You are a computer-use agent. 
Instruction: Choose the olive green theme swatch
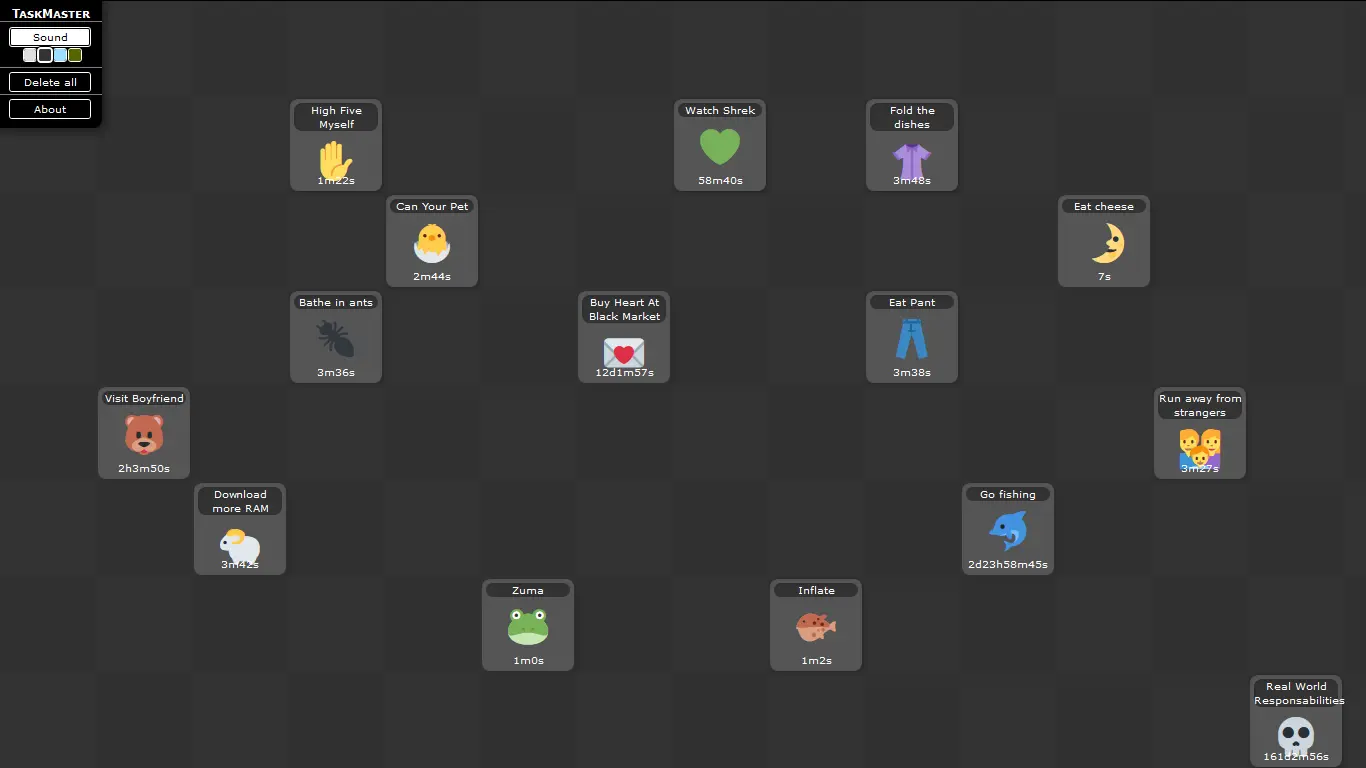75,55
